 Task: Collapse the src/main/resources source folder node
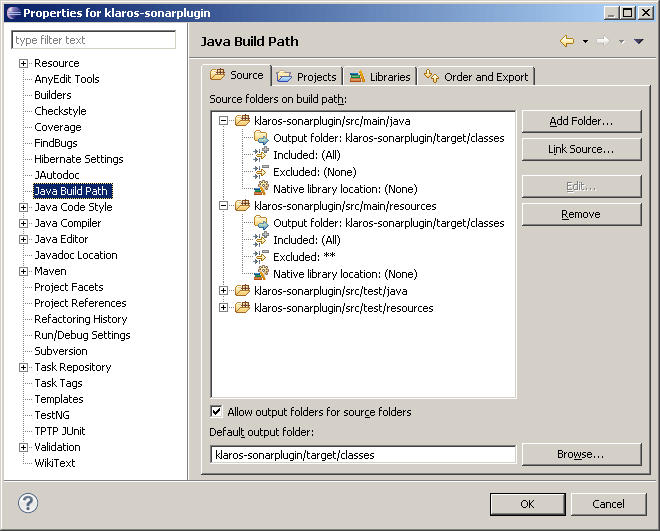point(224,206)
